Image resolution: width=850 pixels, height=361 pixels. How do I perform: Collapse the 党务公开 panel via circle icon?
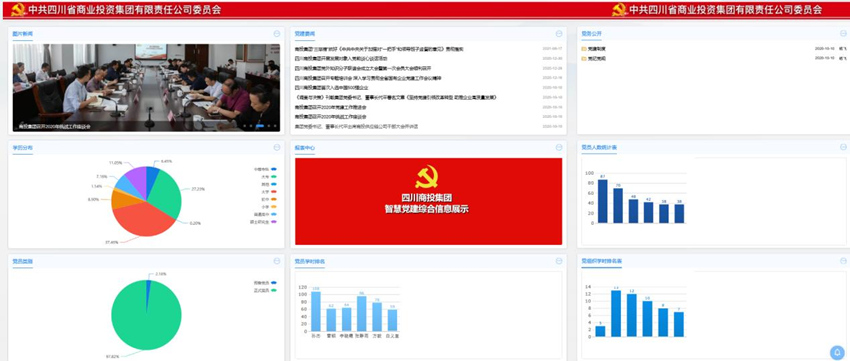coord(843,34)
